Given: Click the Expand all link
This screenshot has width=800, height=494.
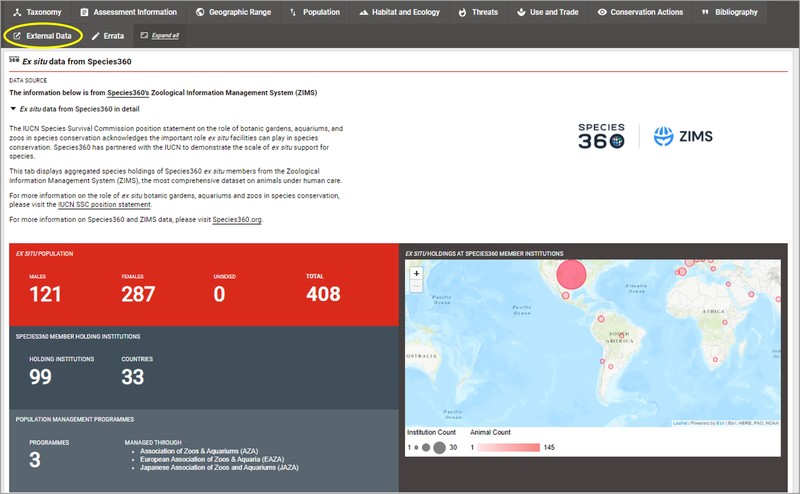Looking at the screenshot, I should (165, 35).
